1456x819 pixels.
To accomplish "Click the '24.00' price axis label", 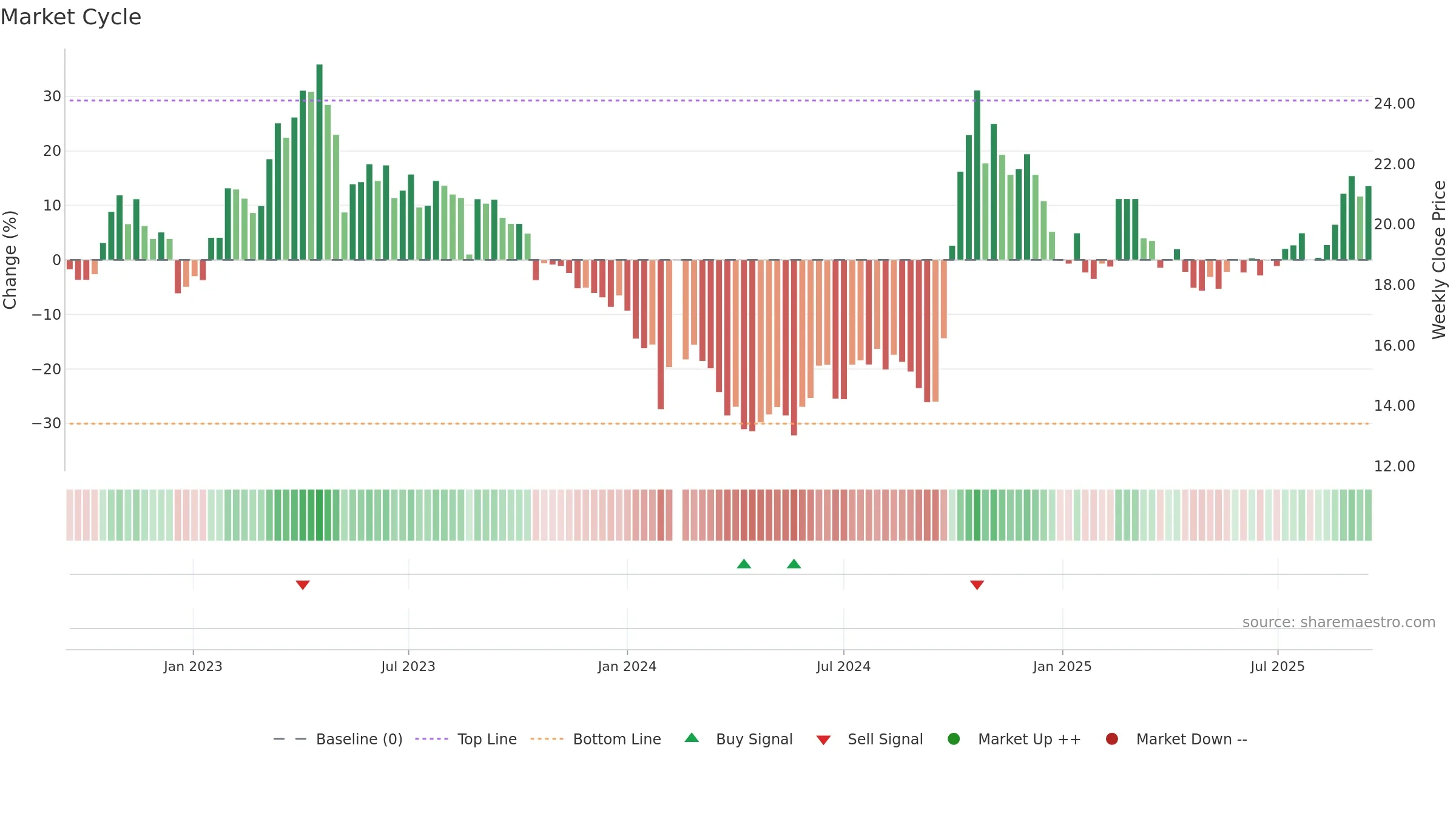I will coord(1394,104).
